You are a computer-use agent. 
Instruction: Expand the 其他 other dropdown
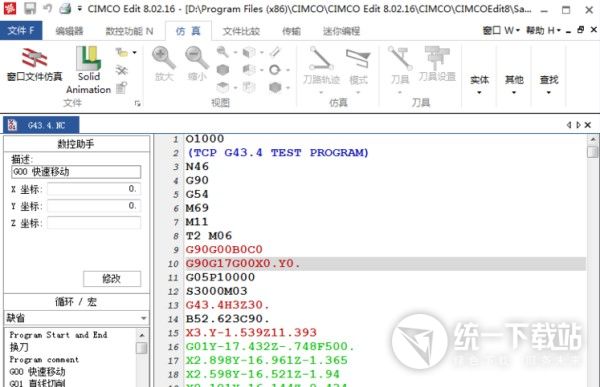(x=514, y=85)
